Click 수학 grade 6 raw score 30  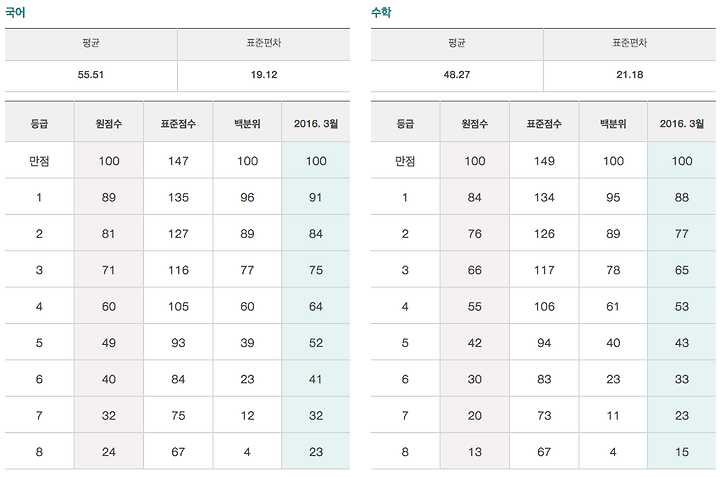(x=475, y=379)
